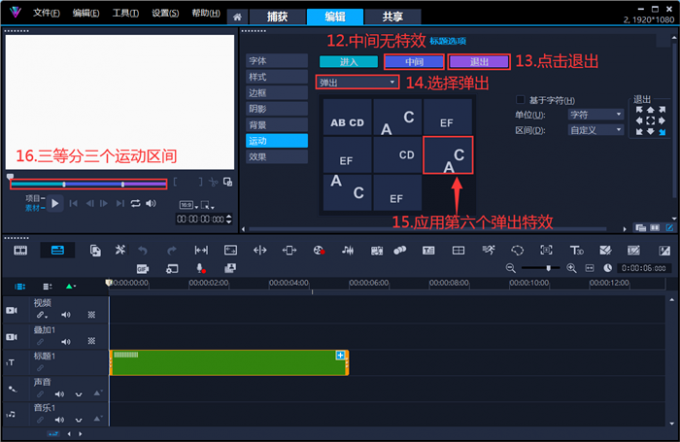Expand the 音乐1 track chevron
Screen dimensions: 680x442
pyautogui.click(x=78, y=420)
